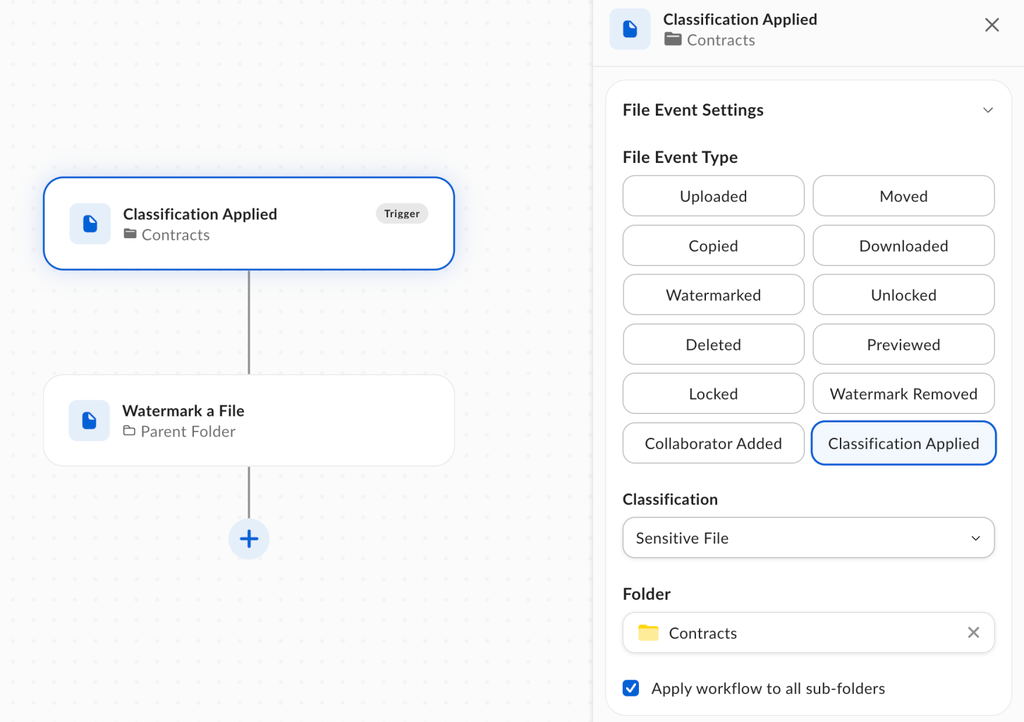The image size is (1024, 722).
Task: Click the file icon in Classification Applied trigger node
Action: click(90, 224)
